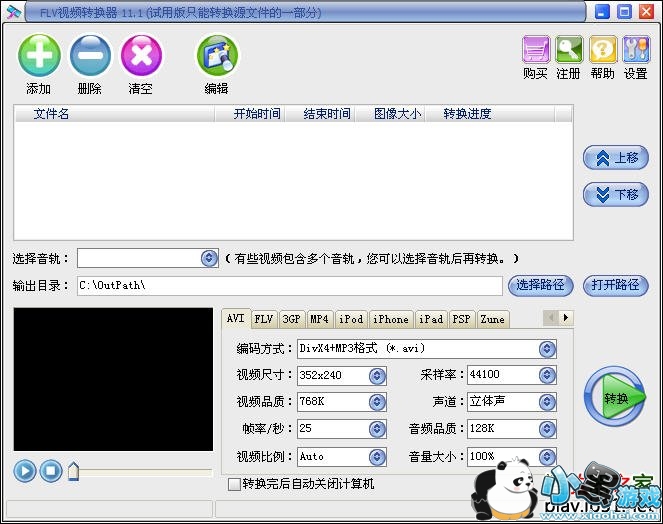The width and height of the screenshot is (663, 524).
Task: Click the pink 清空 (clear) X icon
Action: click(x=141, y=55)
